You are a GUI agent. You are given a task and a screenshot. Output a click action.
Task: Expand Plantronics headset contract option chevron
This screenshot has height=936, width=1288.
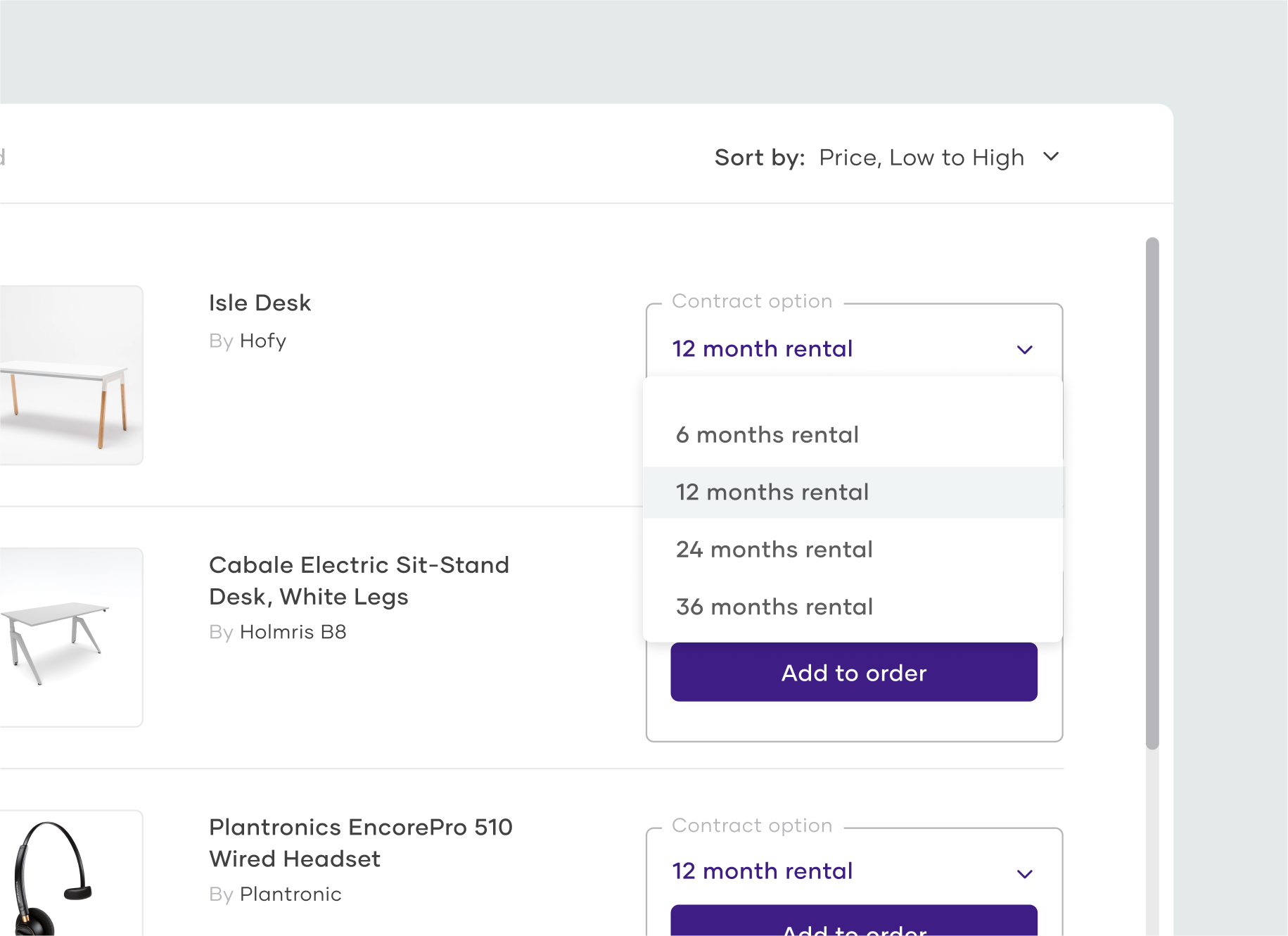[1024, 874]
